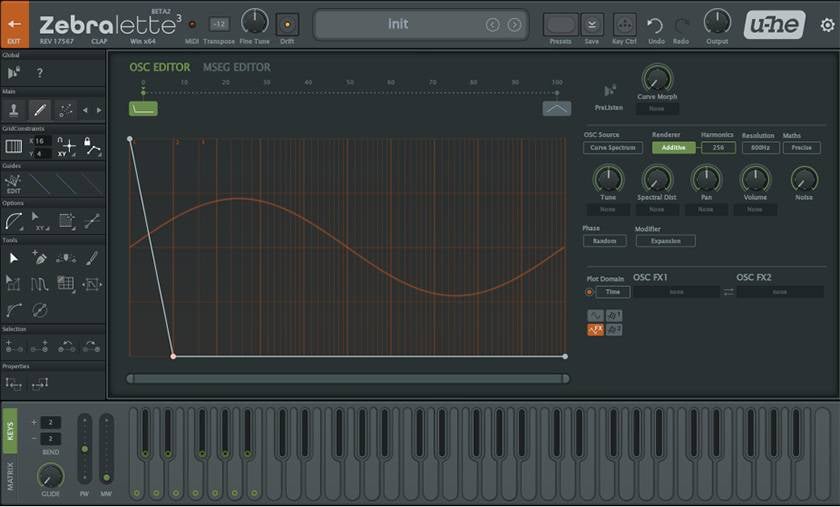Click the Undo arrow
Image resolution: width=840 pixels, height=507 pixels.
coord(655,25)
